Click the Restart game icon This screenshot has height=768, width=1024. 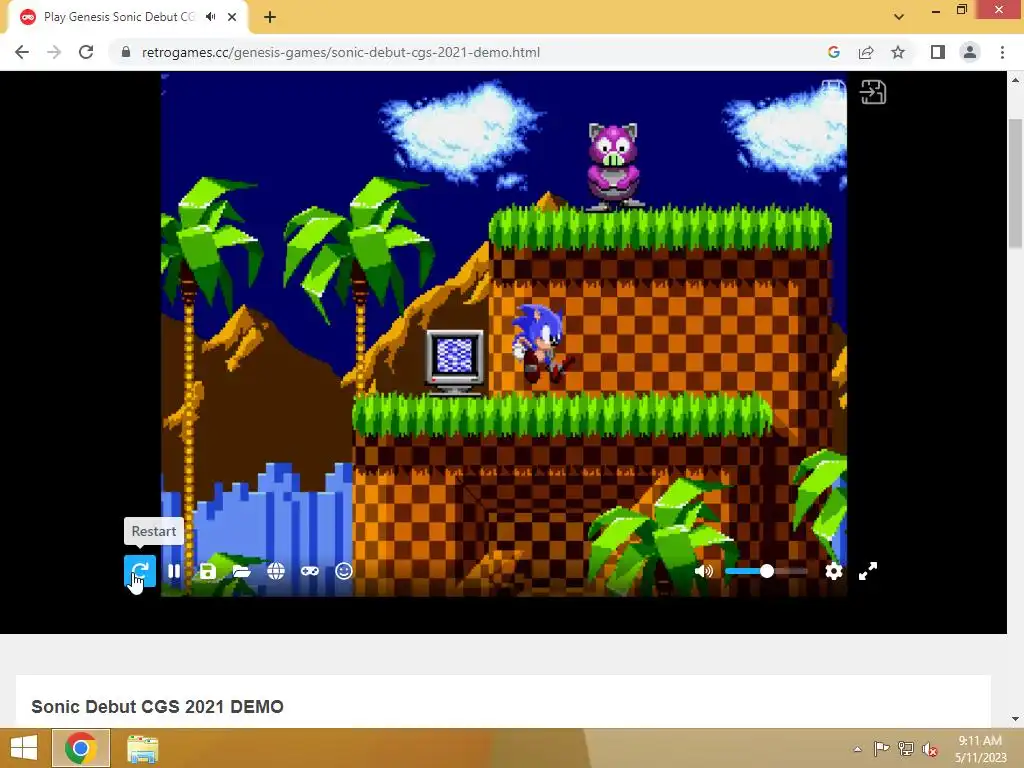point(140,571)
